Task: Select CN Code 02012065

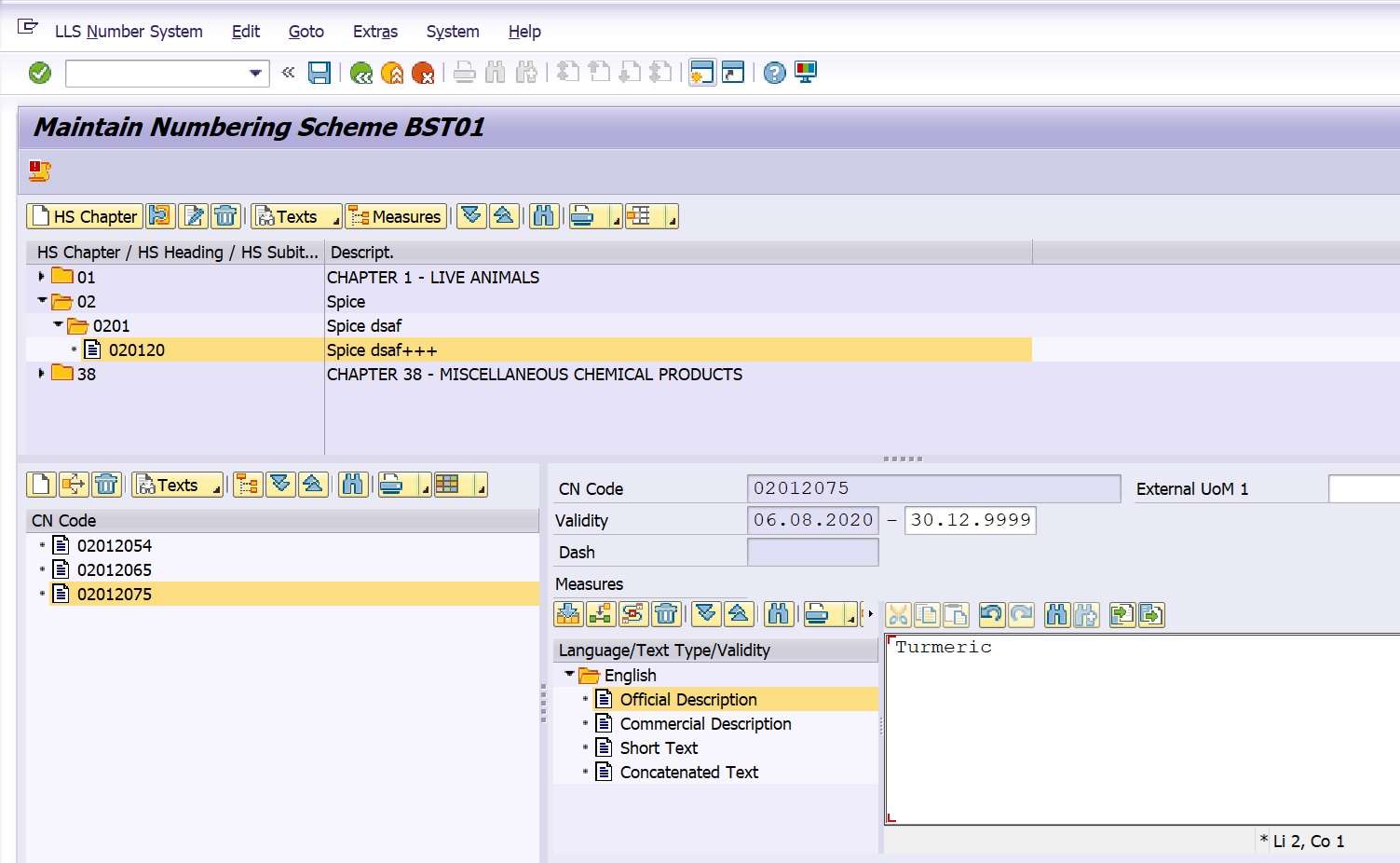Action: pyautogui.click(x=115, y=569)
